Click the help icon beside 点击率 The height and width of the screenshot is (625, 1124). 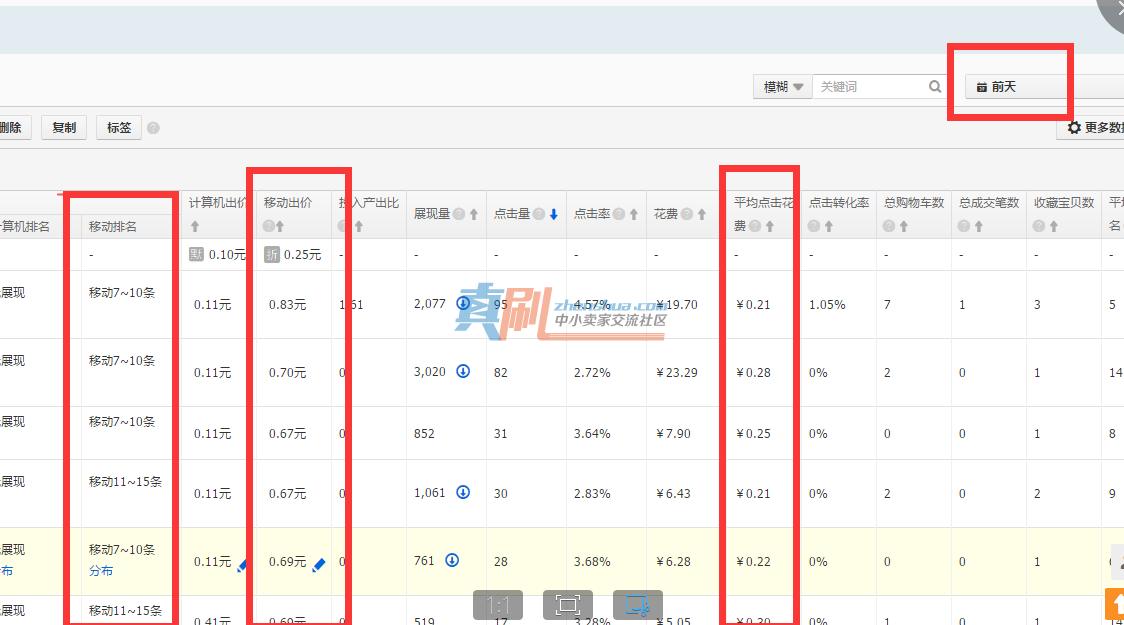[x=619, y=214]
